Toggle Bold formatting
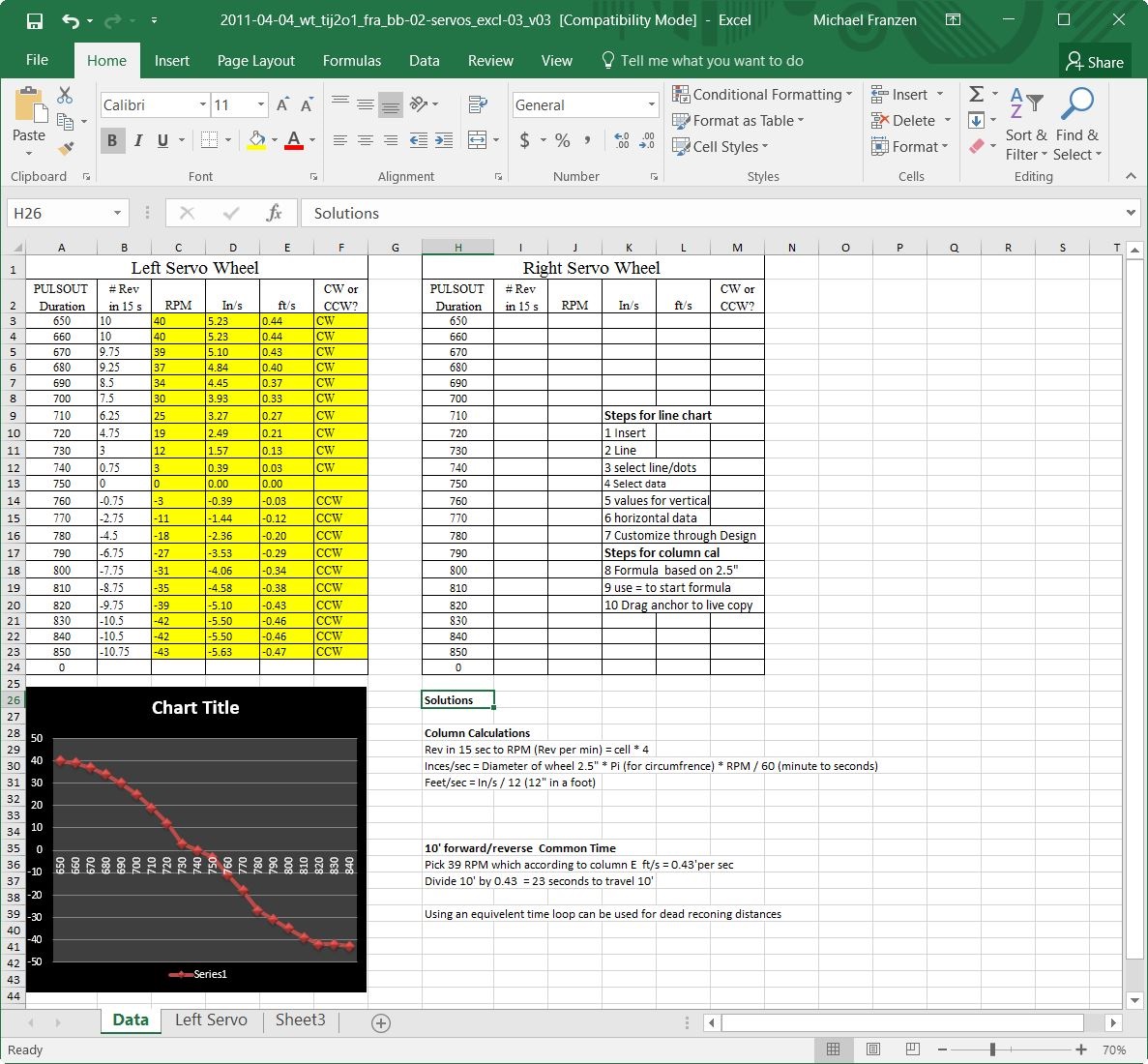 tap(112, 140)
